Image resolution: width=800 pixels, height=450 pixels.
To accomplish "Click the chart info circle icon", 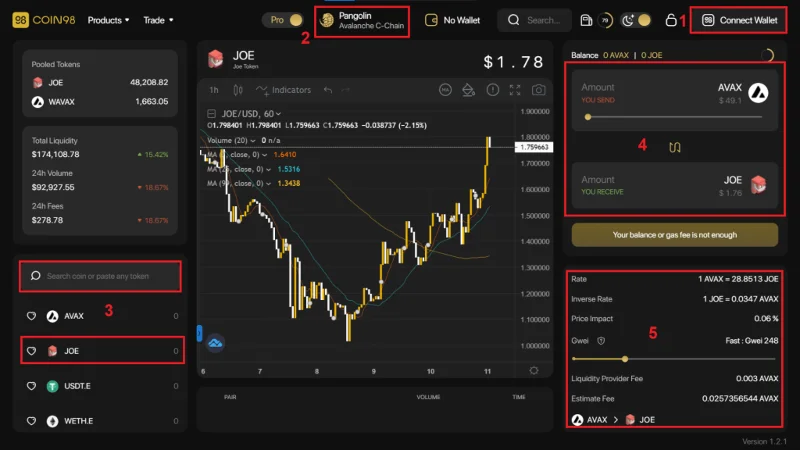I will coord(492,90).
